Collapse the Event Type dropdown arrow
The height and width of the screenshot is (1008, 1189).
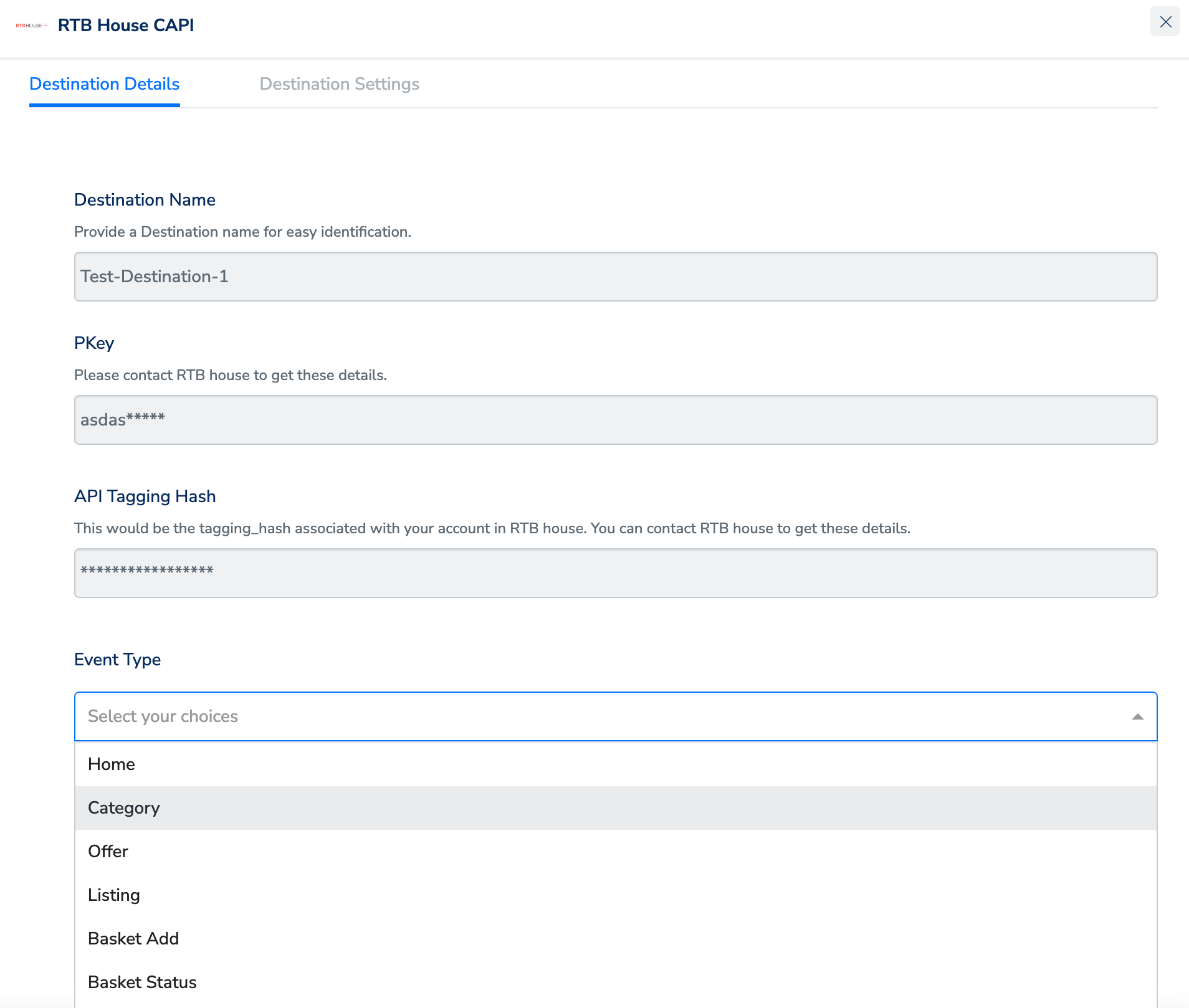(x=1137, y=717)
